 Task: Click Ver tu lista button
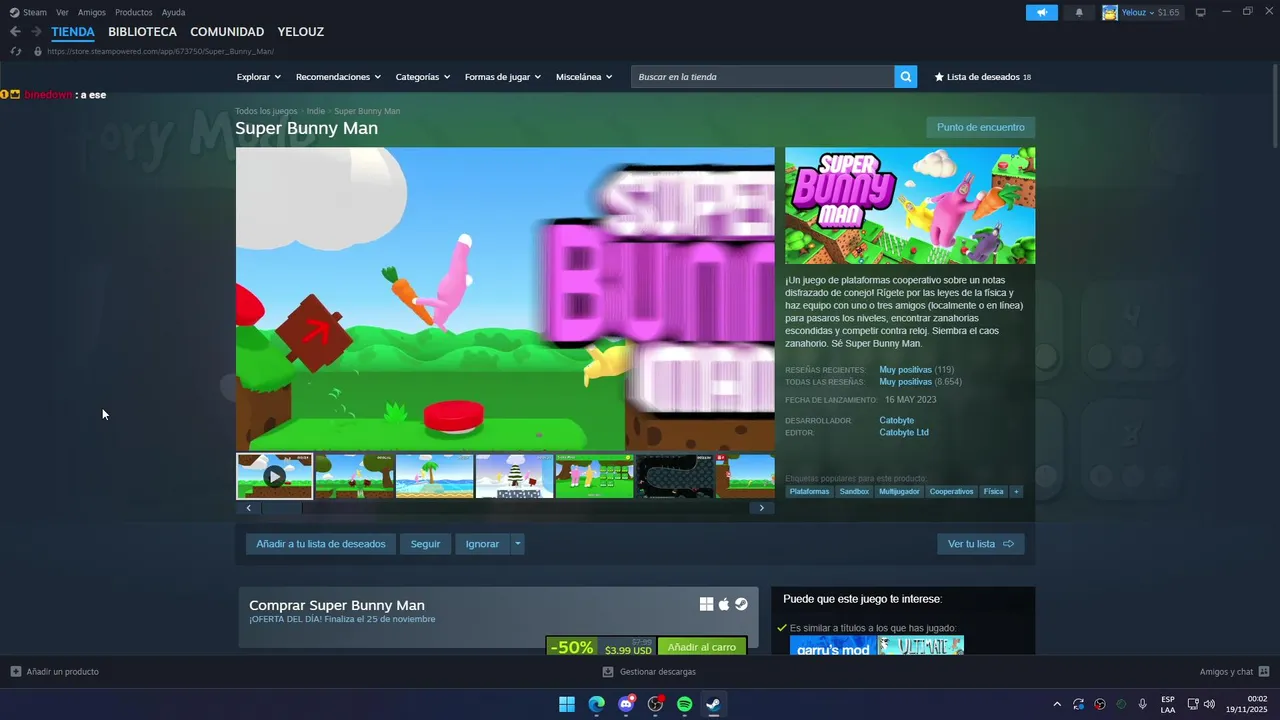[980, 544]
